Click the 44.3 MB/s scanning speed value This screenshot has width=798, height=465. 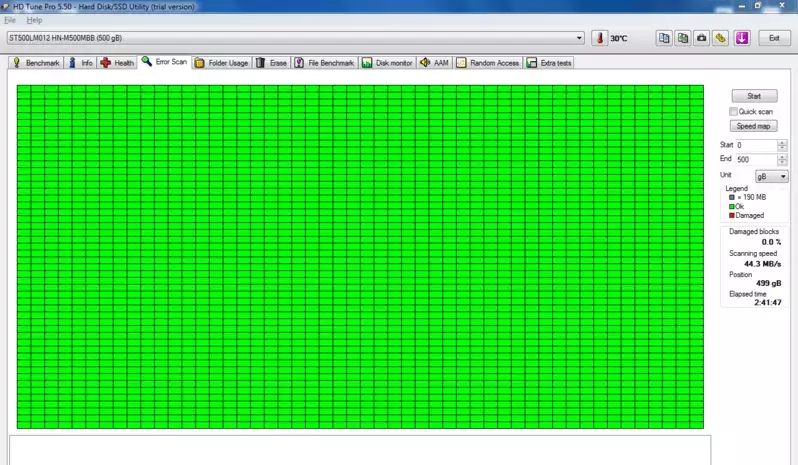(x=762, y=264)
